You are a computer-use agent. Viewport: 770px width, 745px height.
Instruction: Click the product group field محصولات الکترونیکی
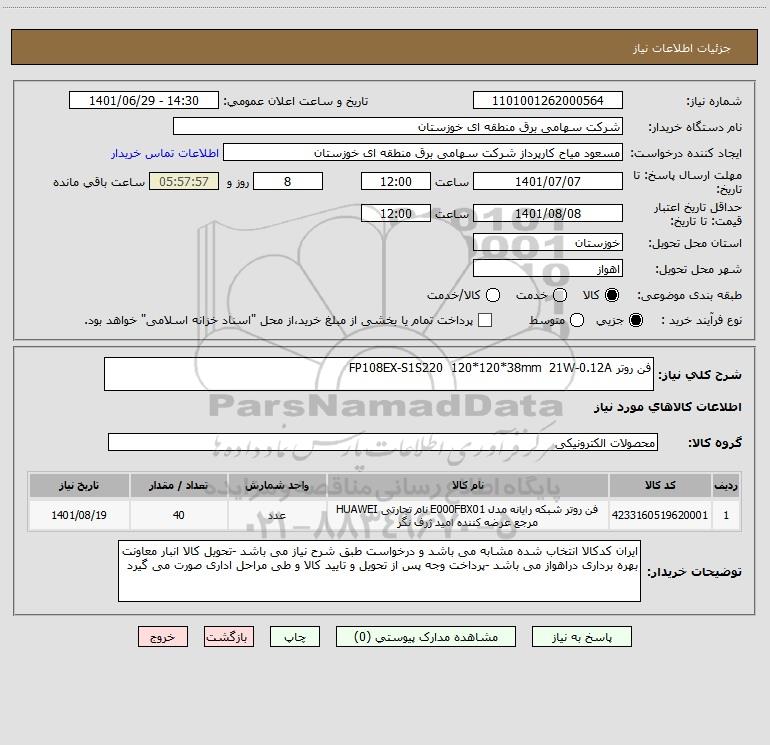pyautogui.click(x=383, y=442)
